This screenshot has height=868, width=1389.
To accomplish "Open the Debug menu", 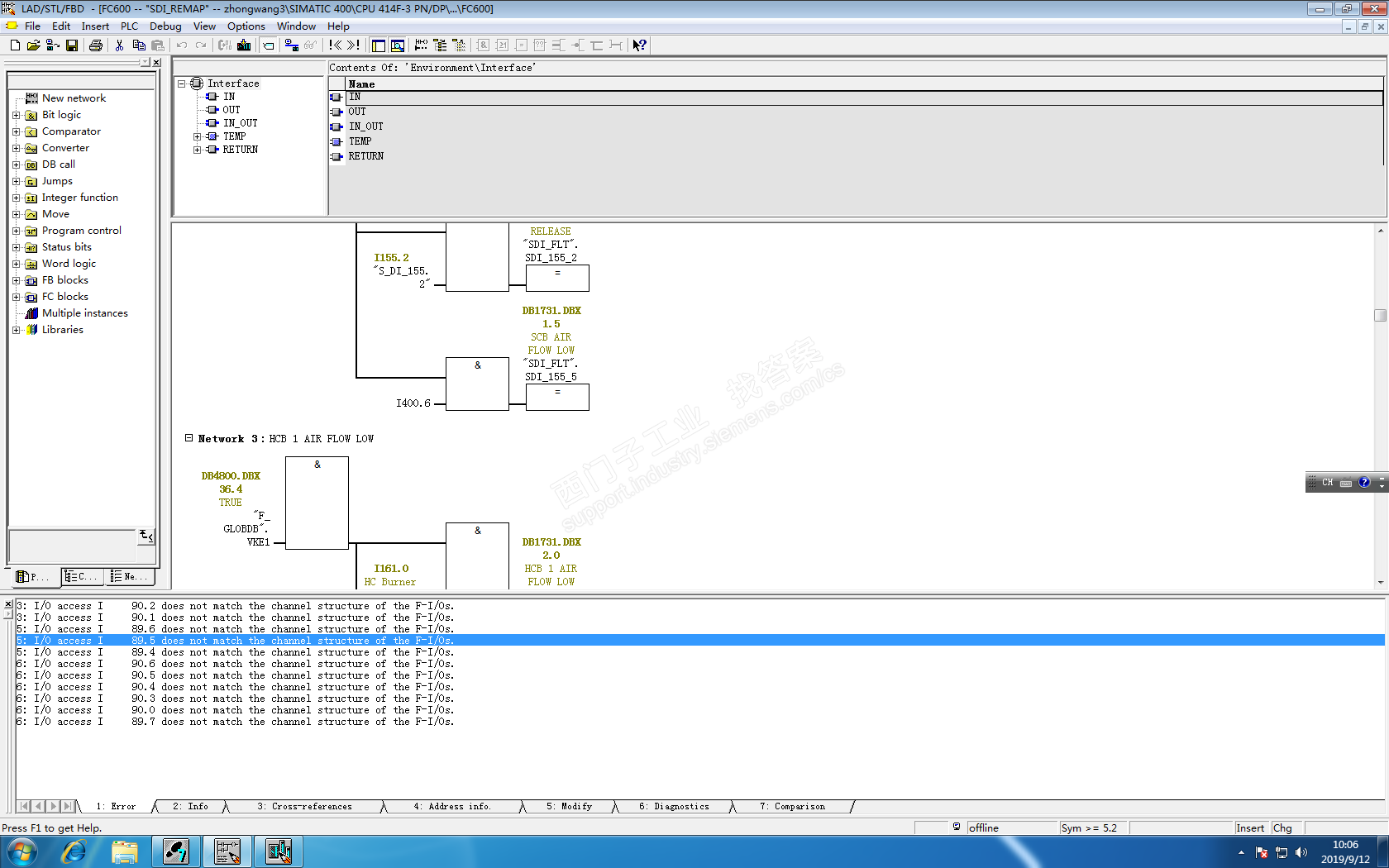I will tap(165, 26).
